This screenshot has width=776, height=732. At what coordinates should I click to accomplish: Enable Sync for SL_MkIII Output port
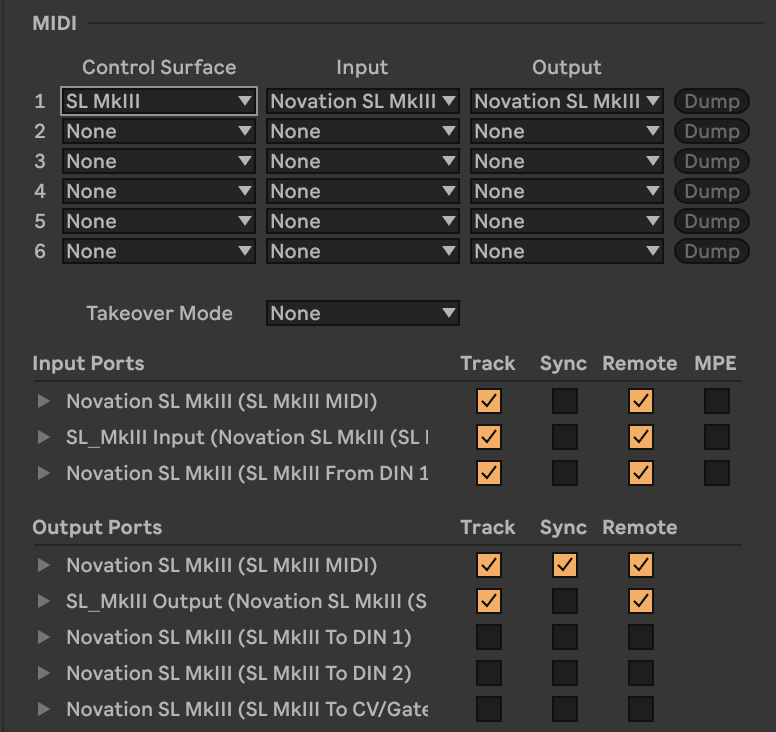[x=565, y=601]
